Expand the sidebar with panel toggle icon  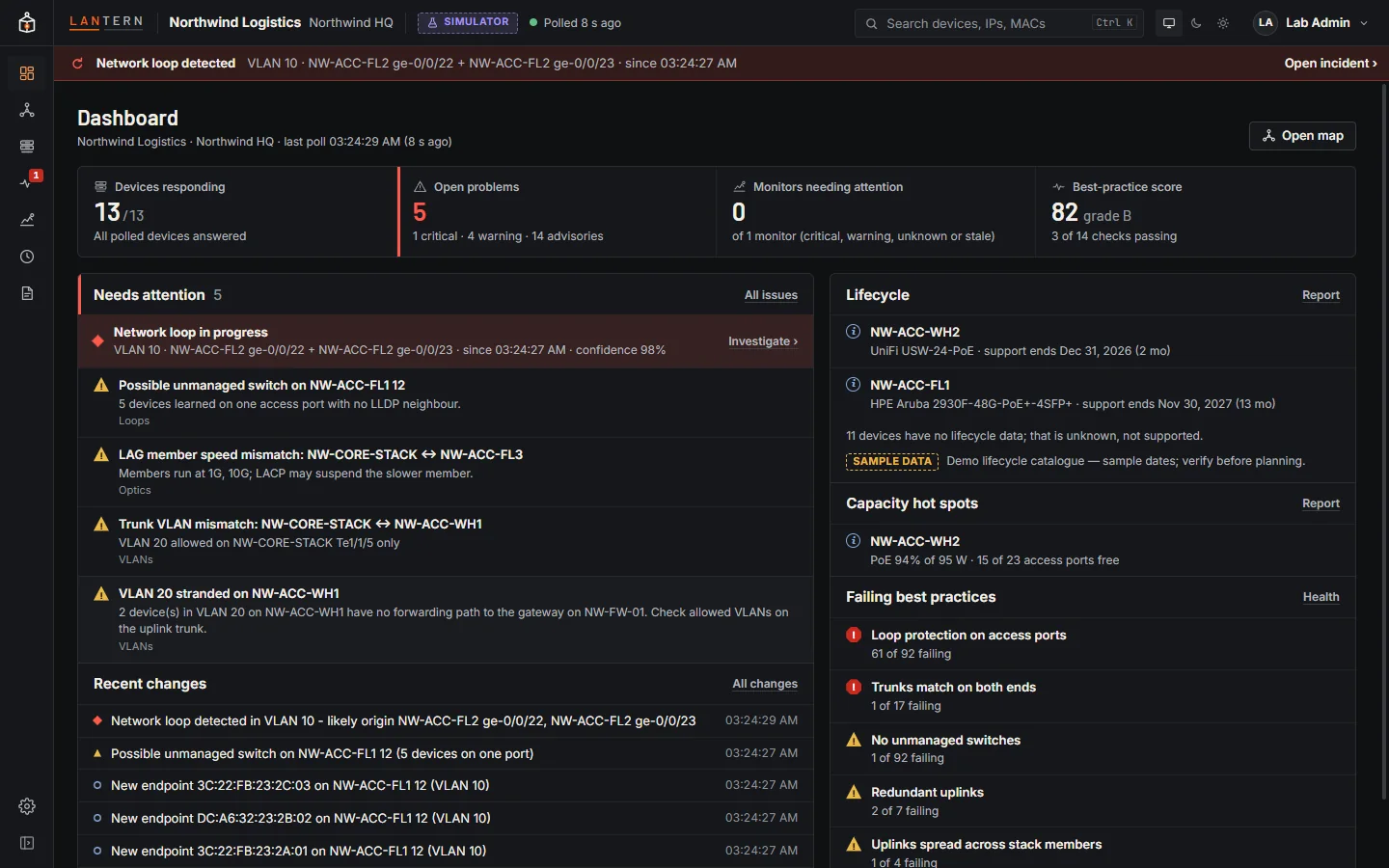coord(27,843)
